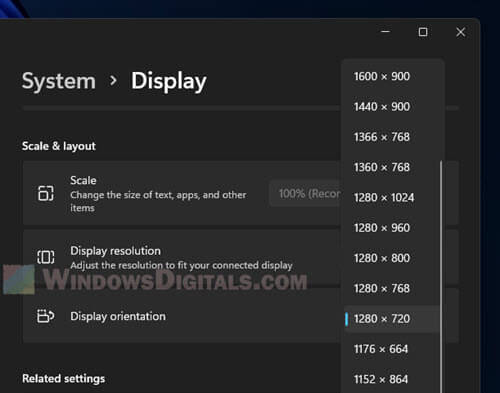Image resolution: width=500 pixels, height=393 pixels.
Task: Click the Display resolution icon
Action: [46, 257]
